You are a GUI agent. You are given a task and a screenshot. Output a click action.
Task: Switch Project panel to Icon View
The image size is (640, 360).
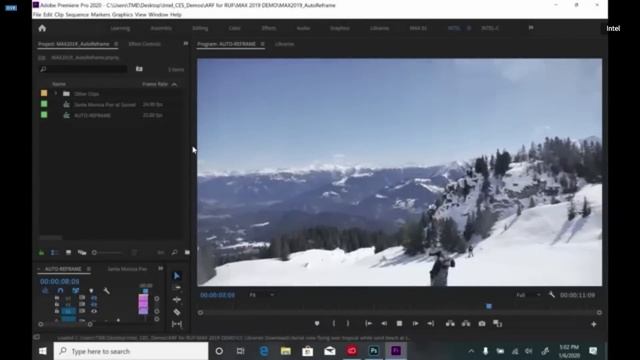tap(68, 253)
